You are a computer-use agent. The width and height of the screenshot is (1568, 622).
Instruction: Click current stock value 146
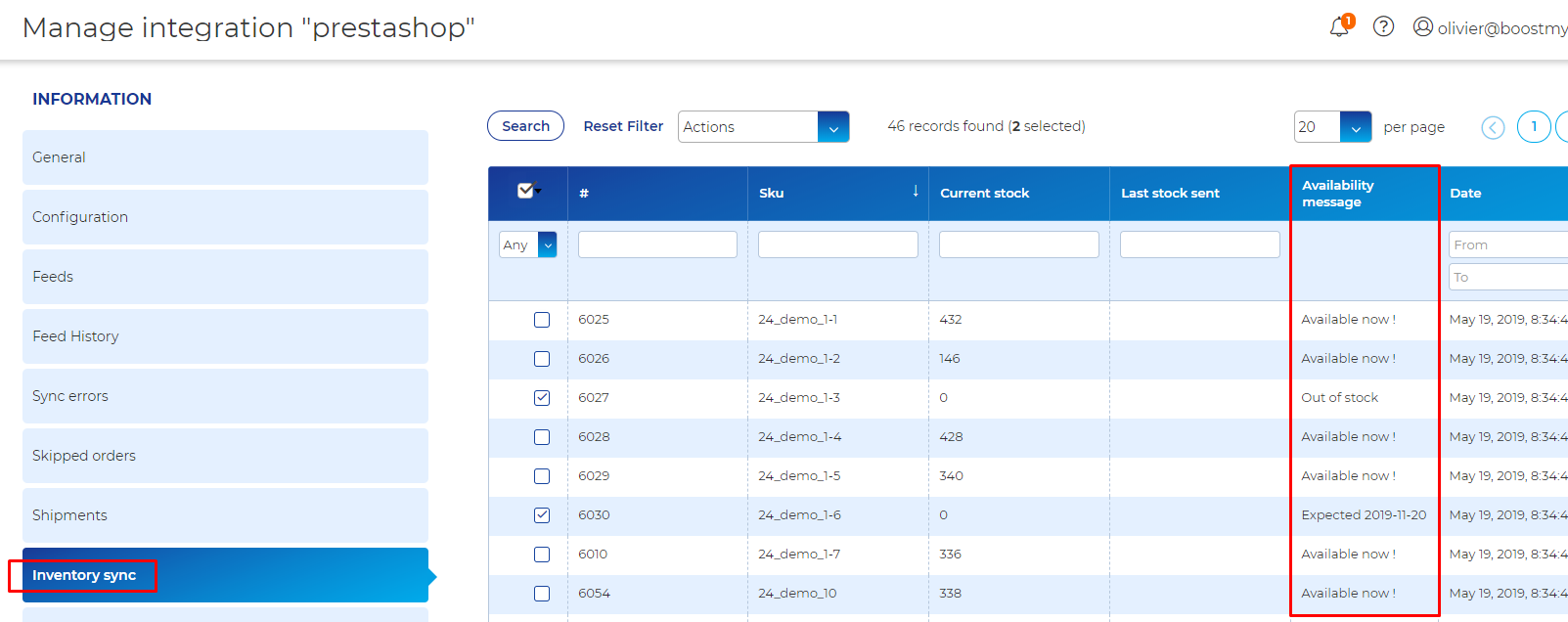[950, 359]
